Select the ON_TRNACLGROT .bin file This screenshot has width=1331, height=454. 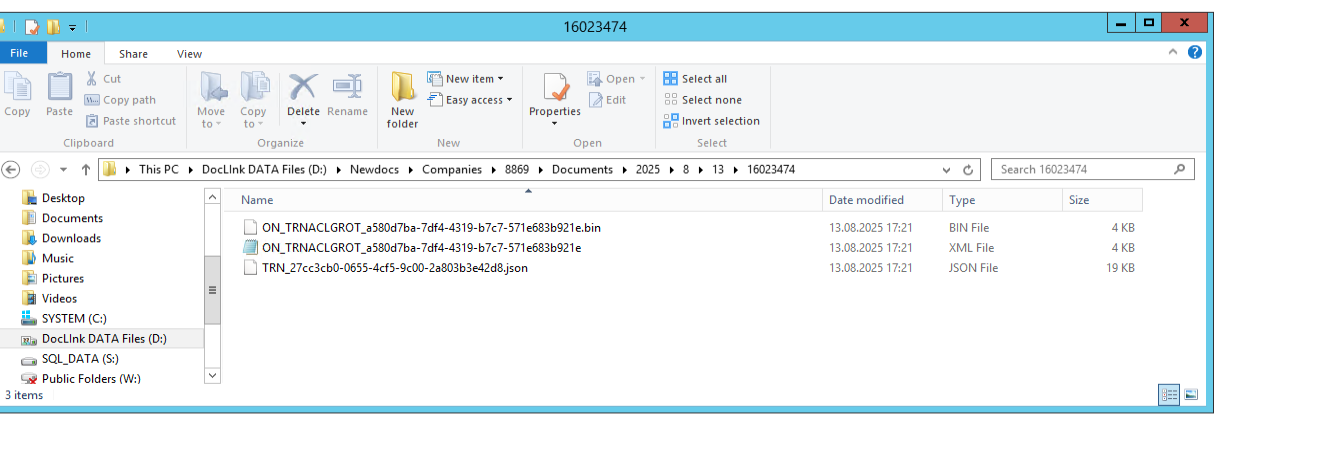tap(431, 227)
